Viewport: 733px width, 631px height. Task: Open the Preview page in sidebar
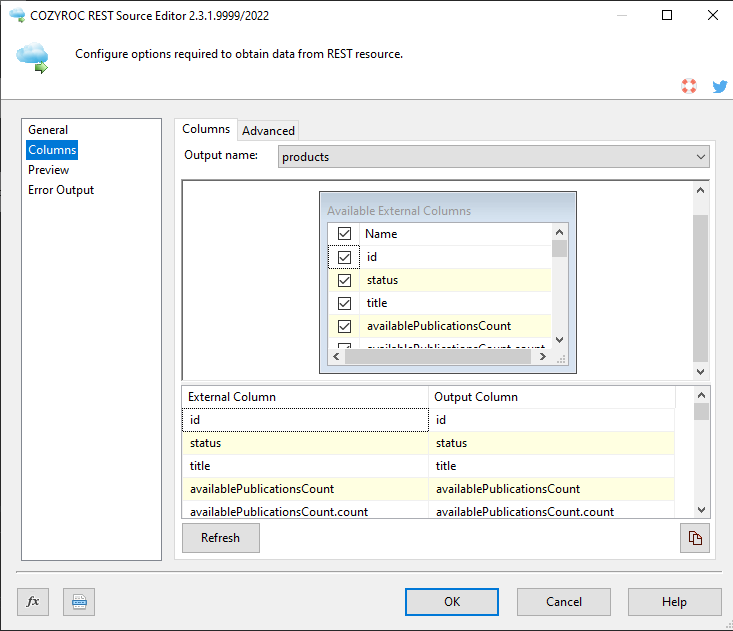point(49,170)
